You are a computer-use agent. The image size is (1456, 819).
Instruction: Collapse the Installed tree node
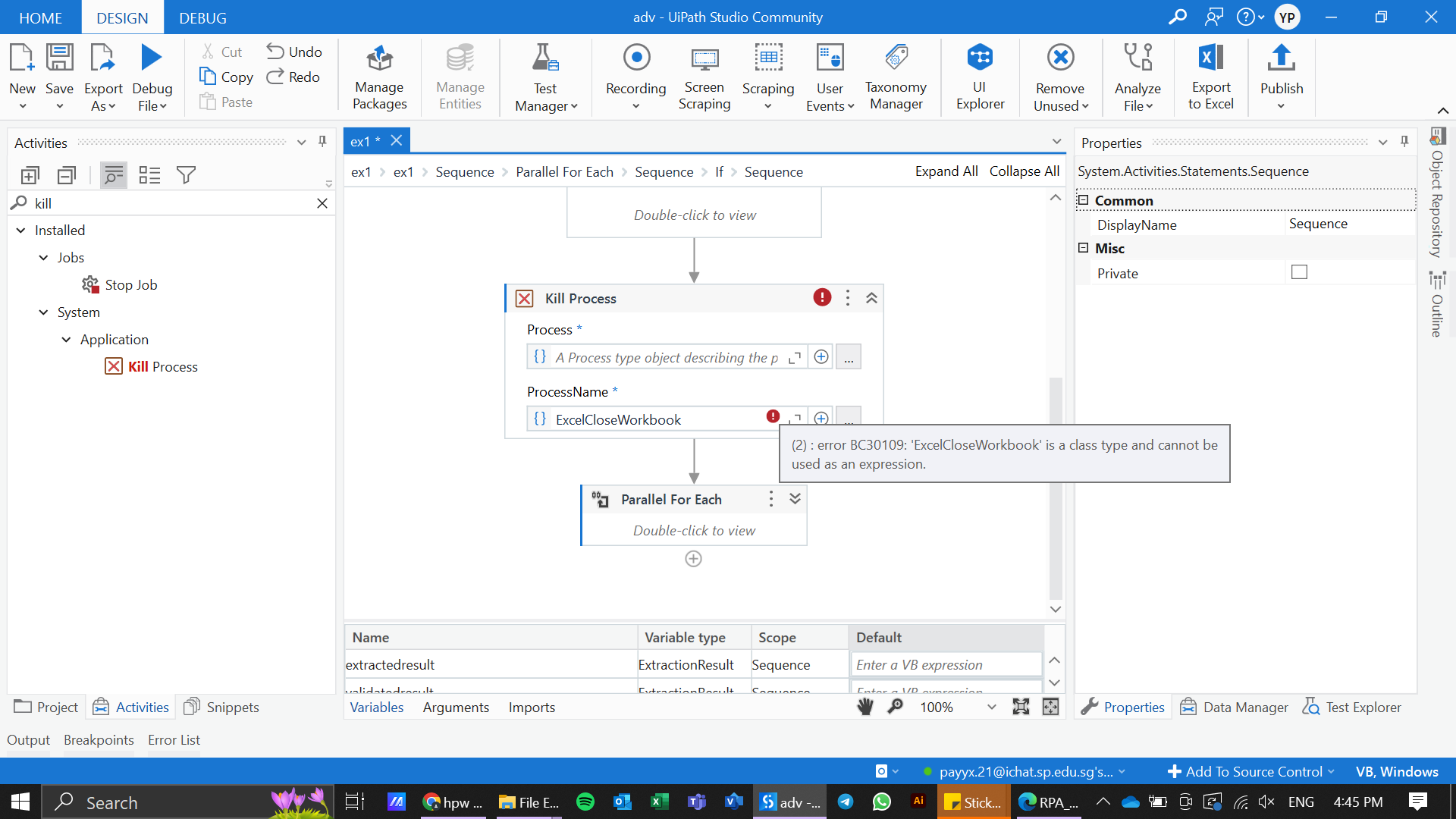pyautogui.click(x=20, y=231)
